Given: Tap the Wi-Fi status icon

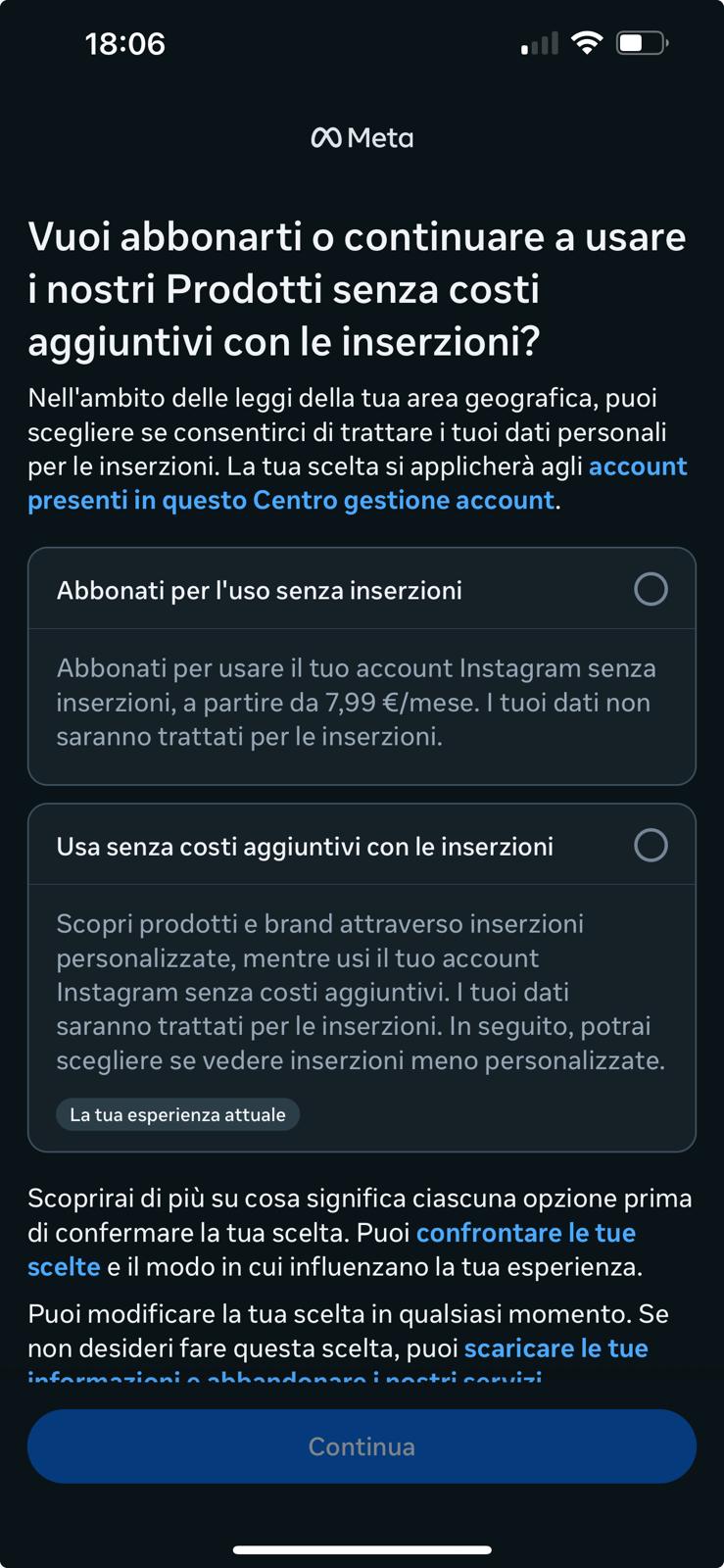Looking at the screenshot, I should (x=586, y=43).
